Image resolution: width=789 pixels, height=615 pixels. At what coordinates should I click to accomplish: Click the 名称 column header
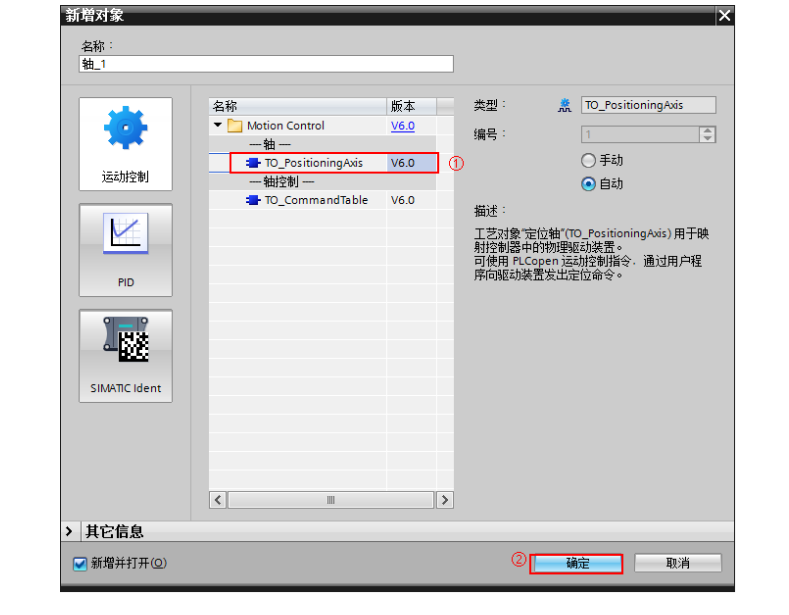click(297, 106)
